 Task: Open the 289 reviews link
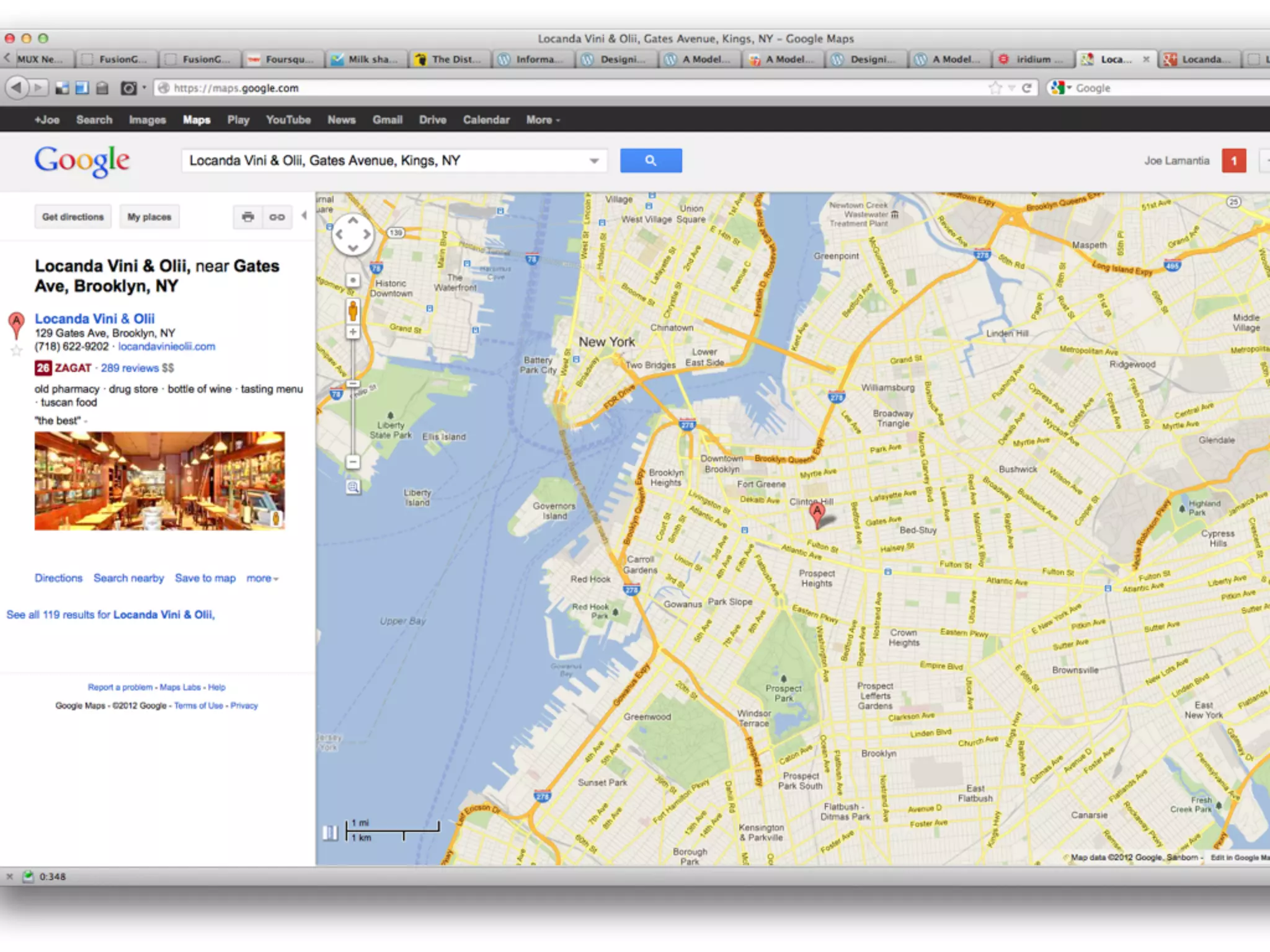130,368
